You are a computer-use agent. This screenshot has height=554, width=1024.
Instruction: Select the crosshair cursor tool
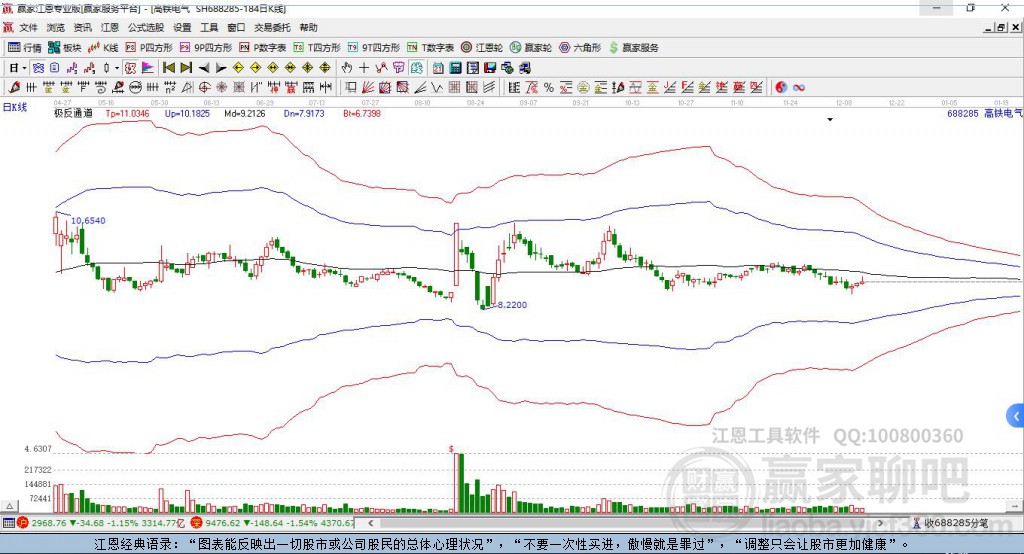[364, 68]
